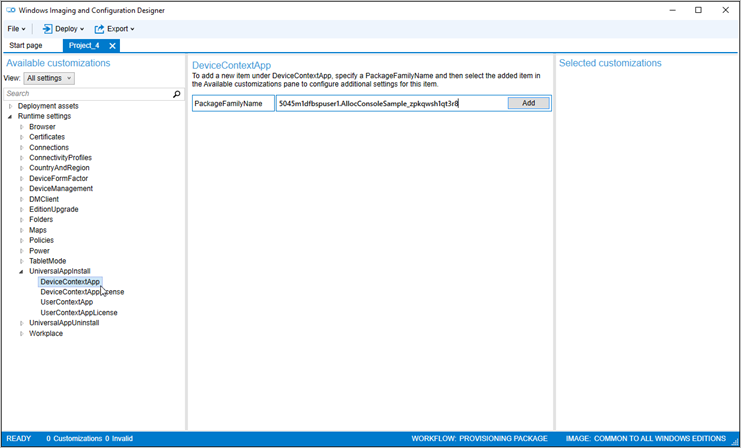Close the Project_4 tab with X icon
Image resolution: width=741 pixels, height=448 pixels.
(x=113, y=46)
